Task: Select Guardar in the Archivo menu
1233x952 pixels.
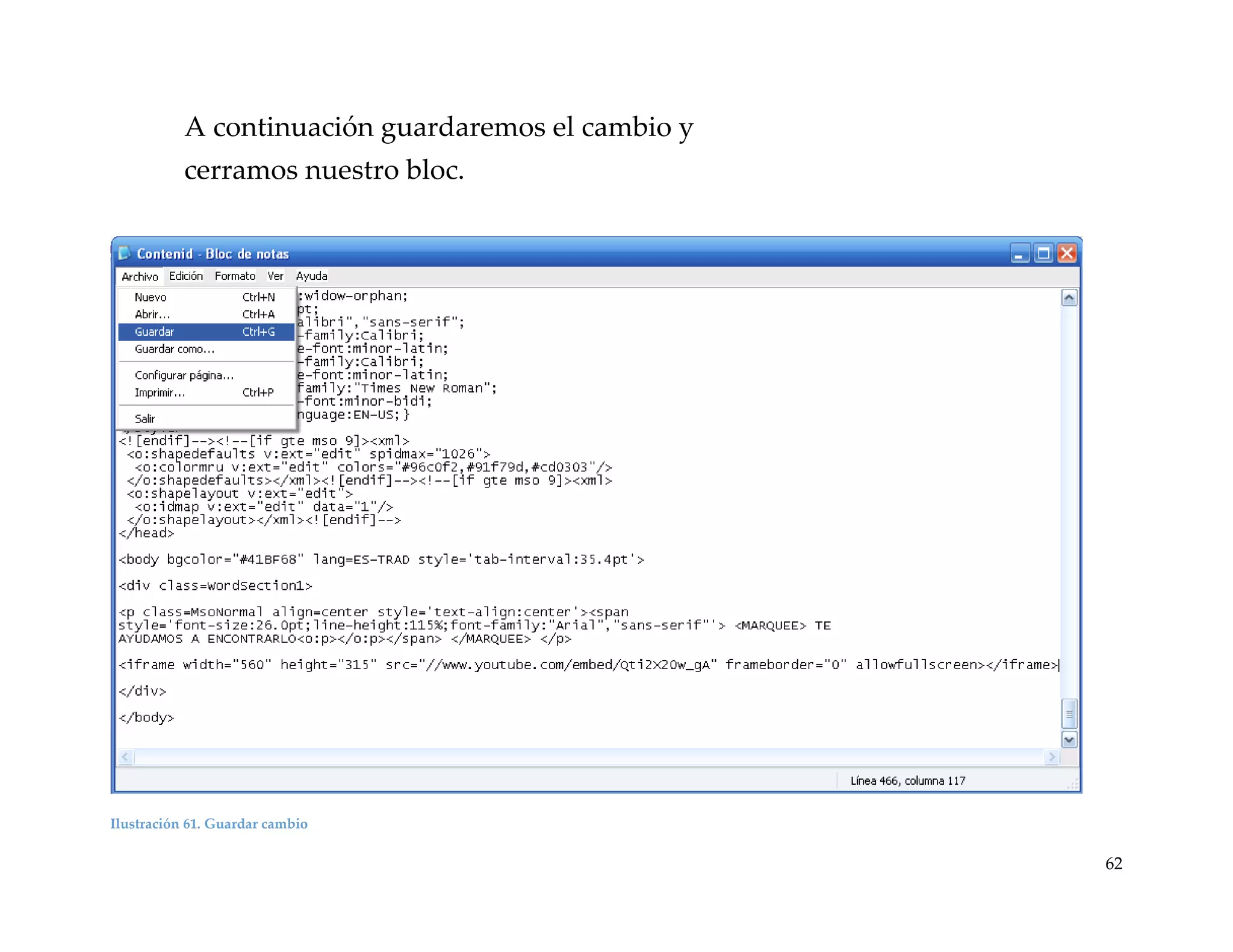Action: [x=155, y=332]
